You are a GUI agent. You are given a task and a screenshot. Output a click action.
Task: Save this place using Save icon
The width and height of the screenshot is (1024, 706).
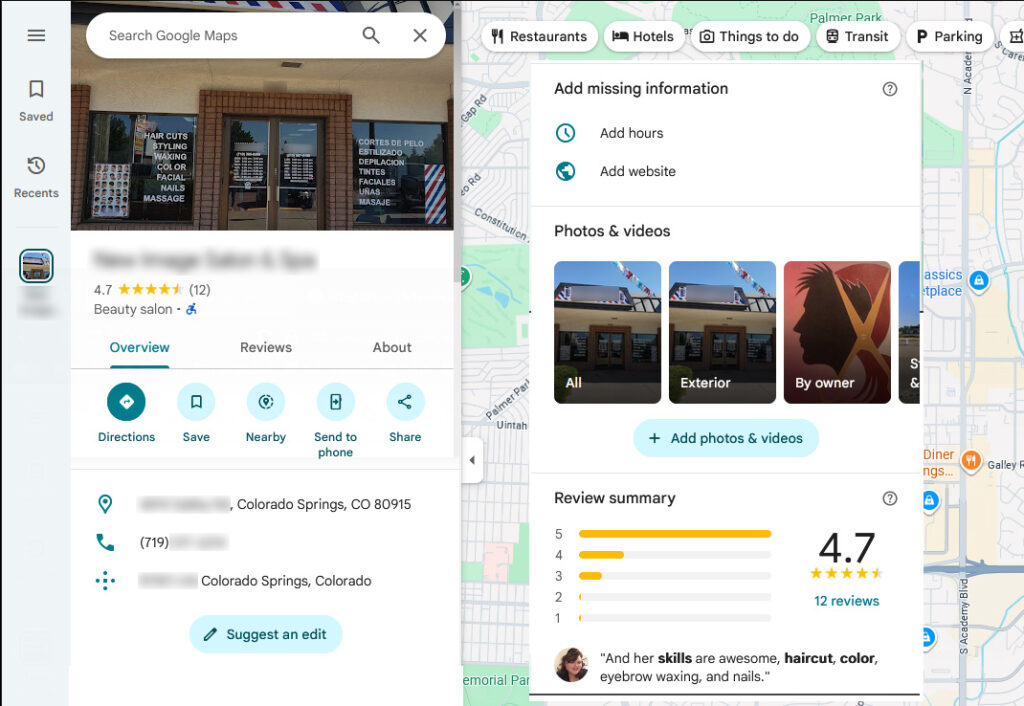pyautogui.click(x=196, y=402)
